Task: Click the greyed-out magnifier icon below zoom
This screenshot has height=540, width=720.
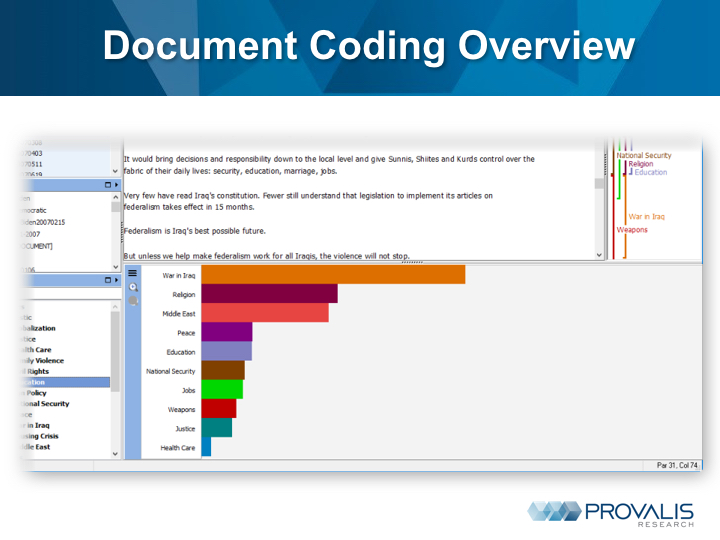Action: [132, 300]
